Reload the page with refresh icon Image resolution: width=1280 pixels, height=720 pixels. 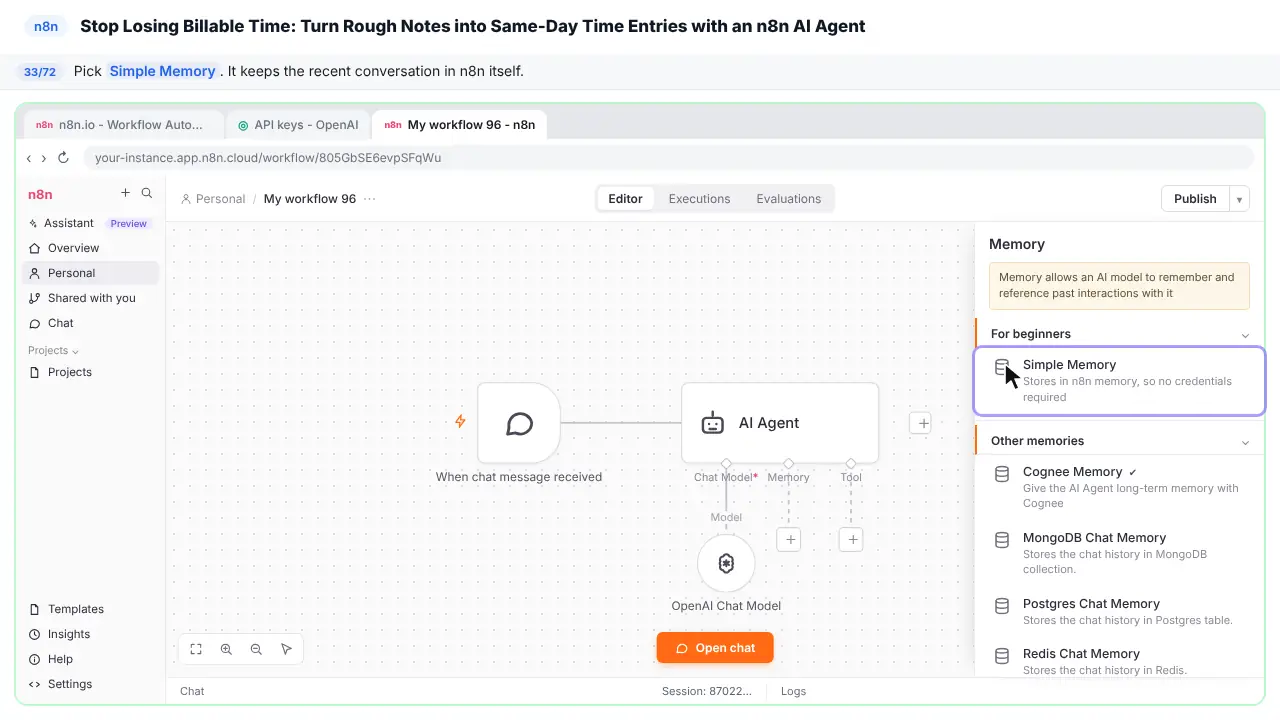click(63, 158)
